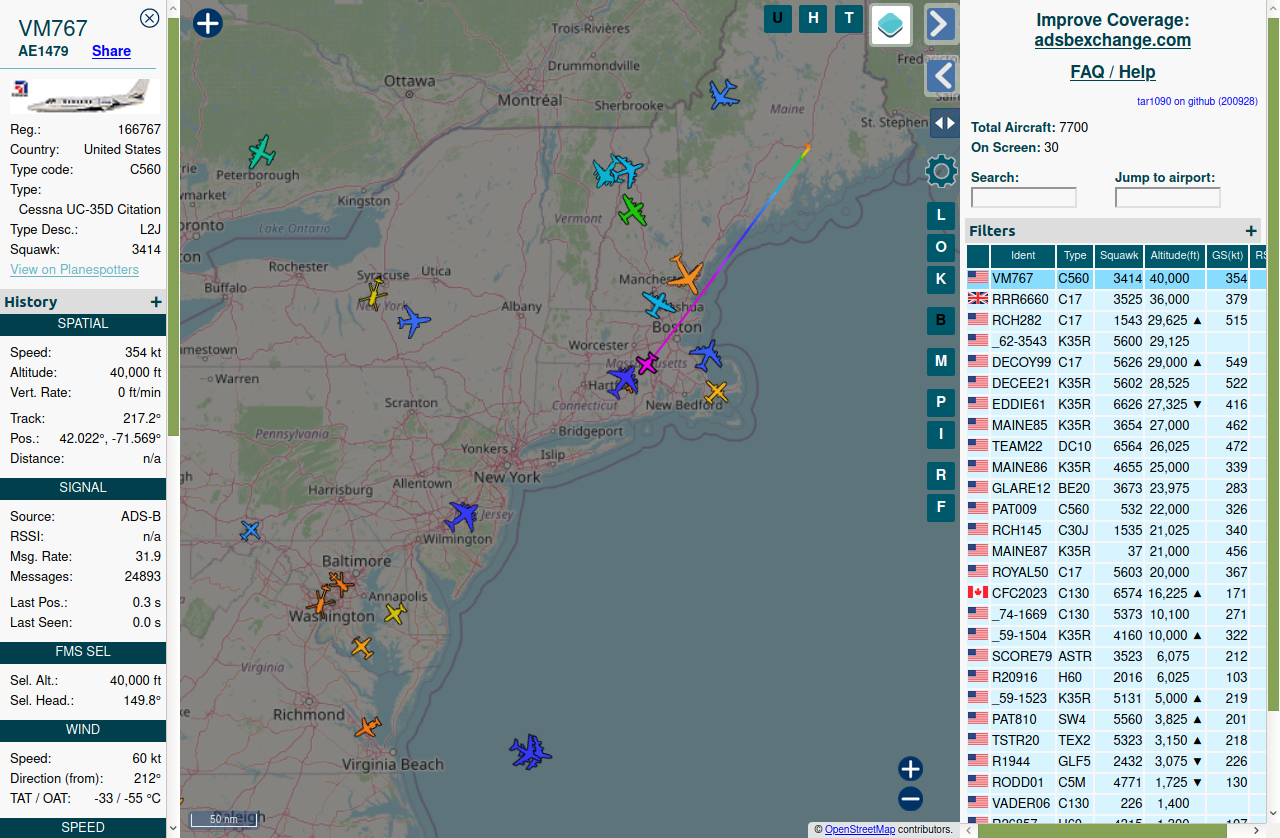
Task: Toggle the B map option button
Action: tap(941, 321)
